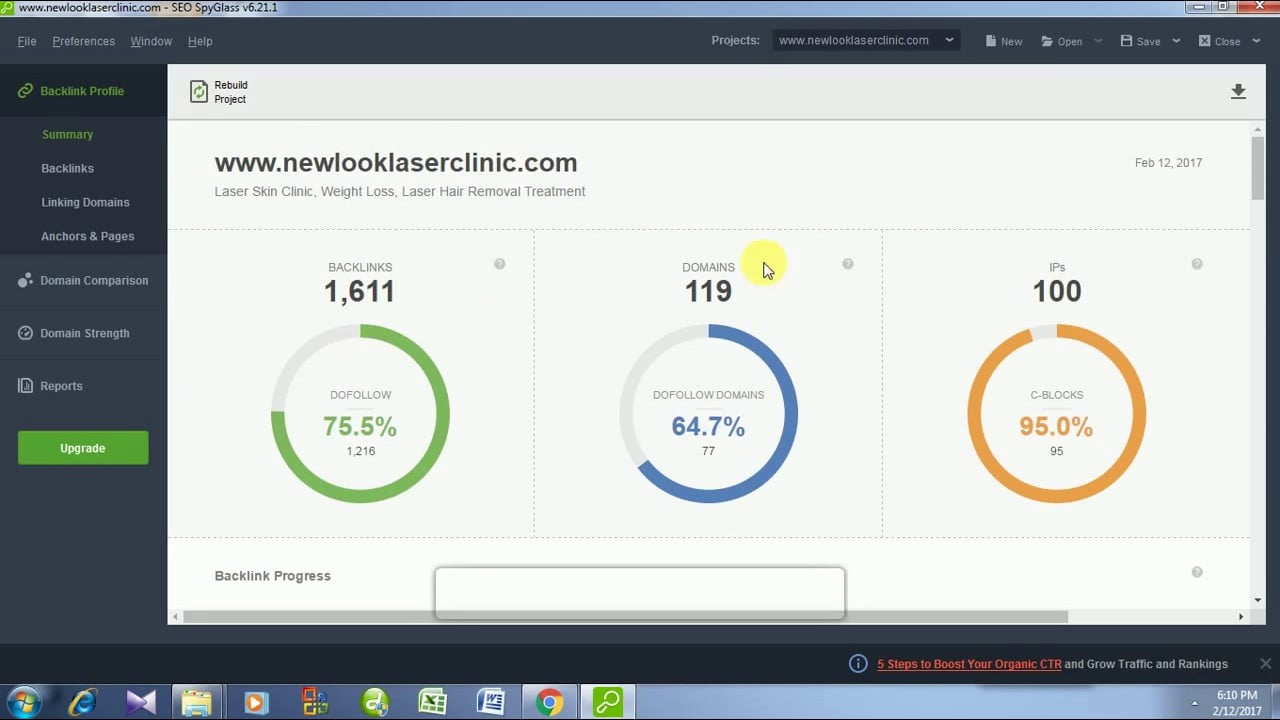
Task: Click help icon next to Backlink Progress
Action: pyautogui.click(x=1196, y=572)
